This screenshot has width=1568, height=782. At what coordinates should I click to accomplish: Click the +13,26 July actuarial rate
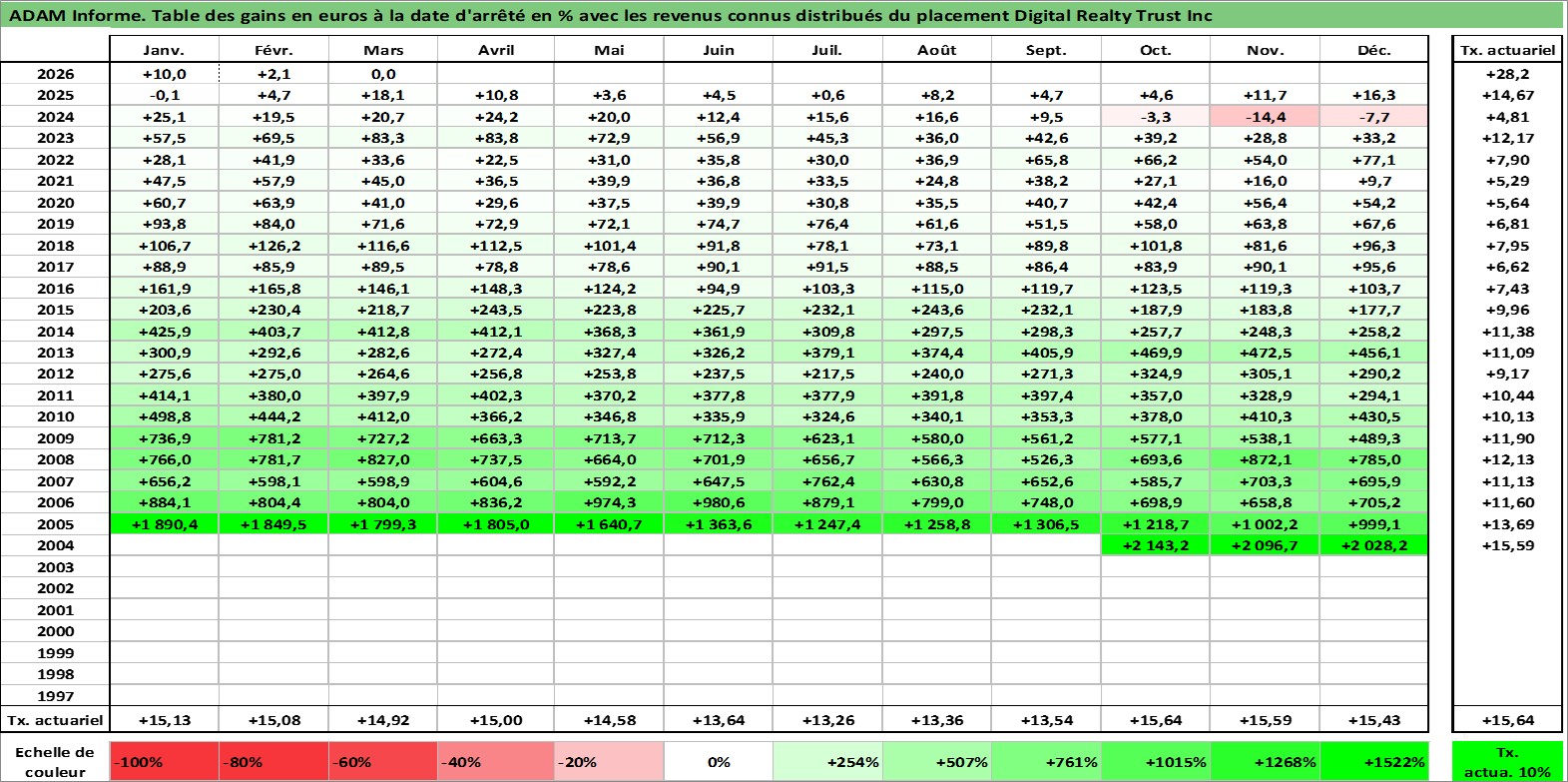[826, 720]
